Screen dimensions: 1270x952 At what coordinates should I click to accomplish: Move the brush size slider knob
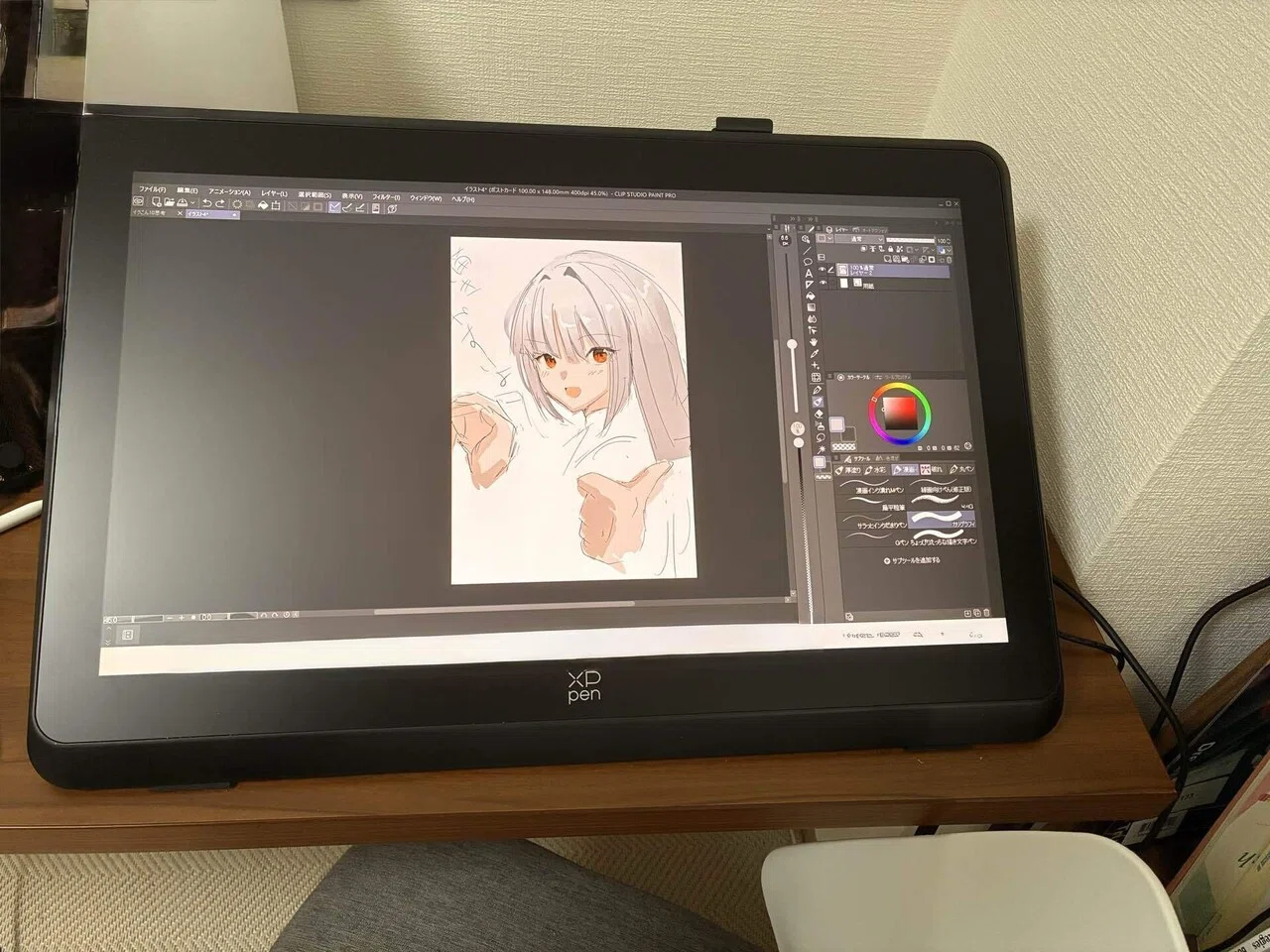click(x=792, y=343)
